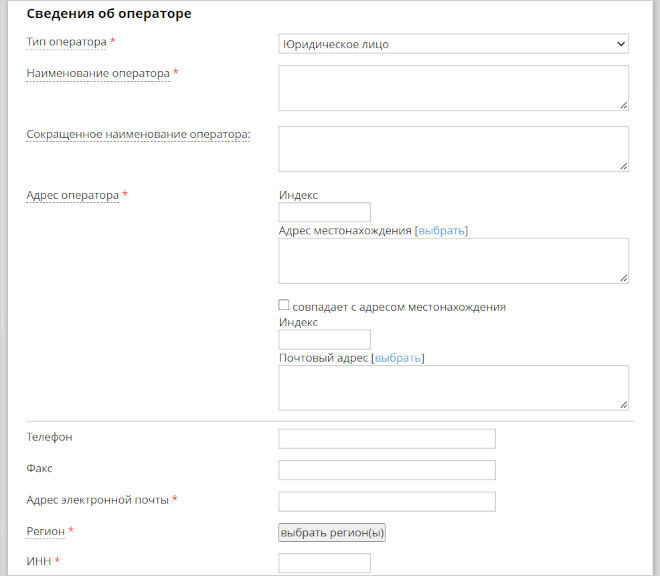Click the ИНН input field

324,563
